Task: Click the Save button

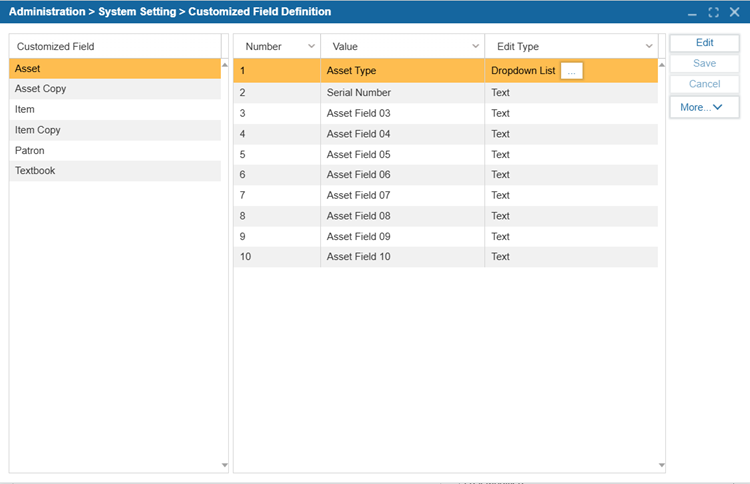Action: [x=704, y=63]
